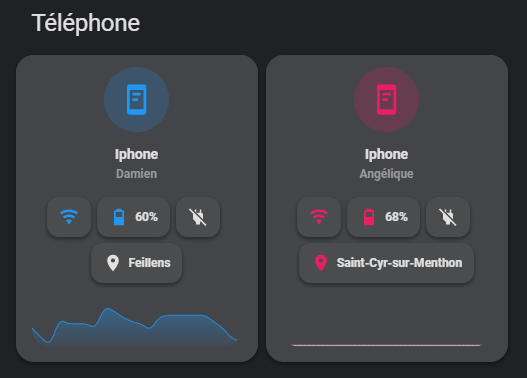Screen dimensions: 527x378
Task: Select the Feillens location chip
Action: 136,263
